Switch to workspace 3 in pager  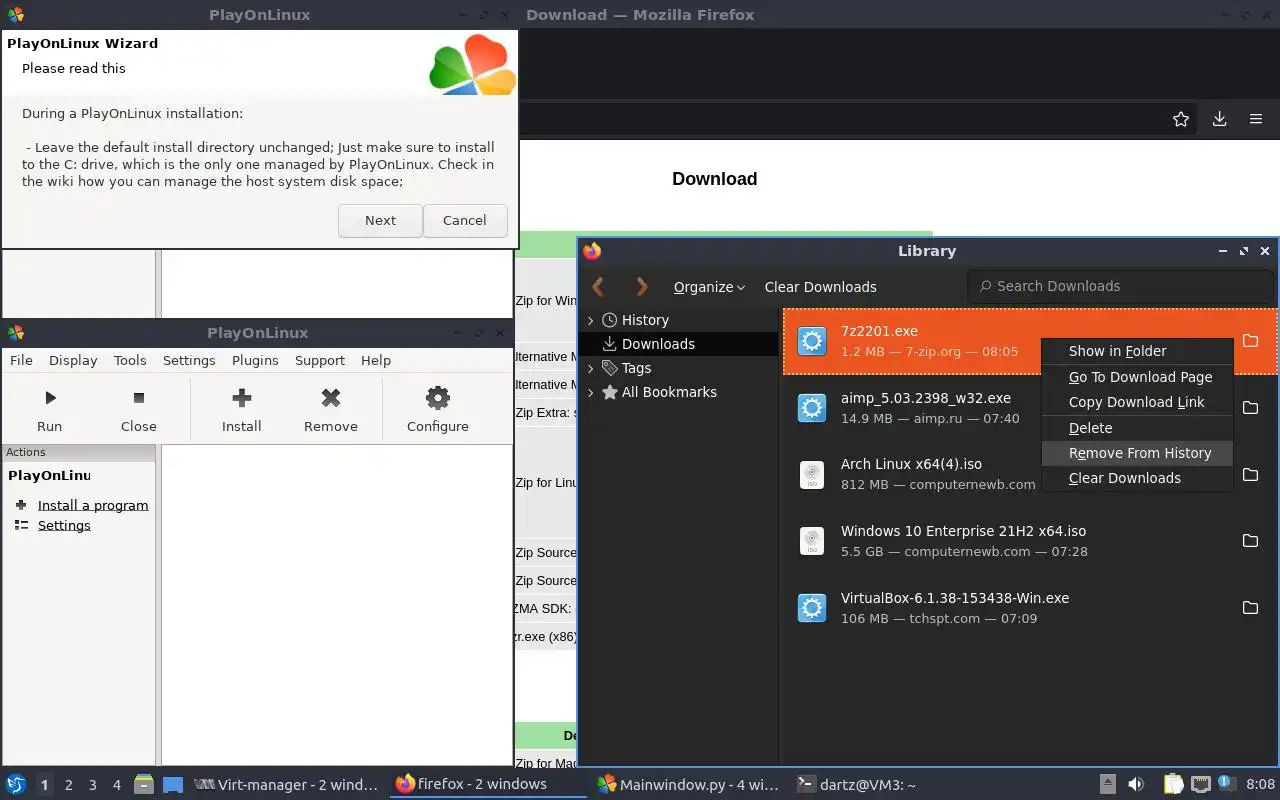click(x=93, y=785)
